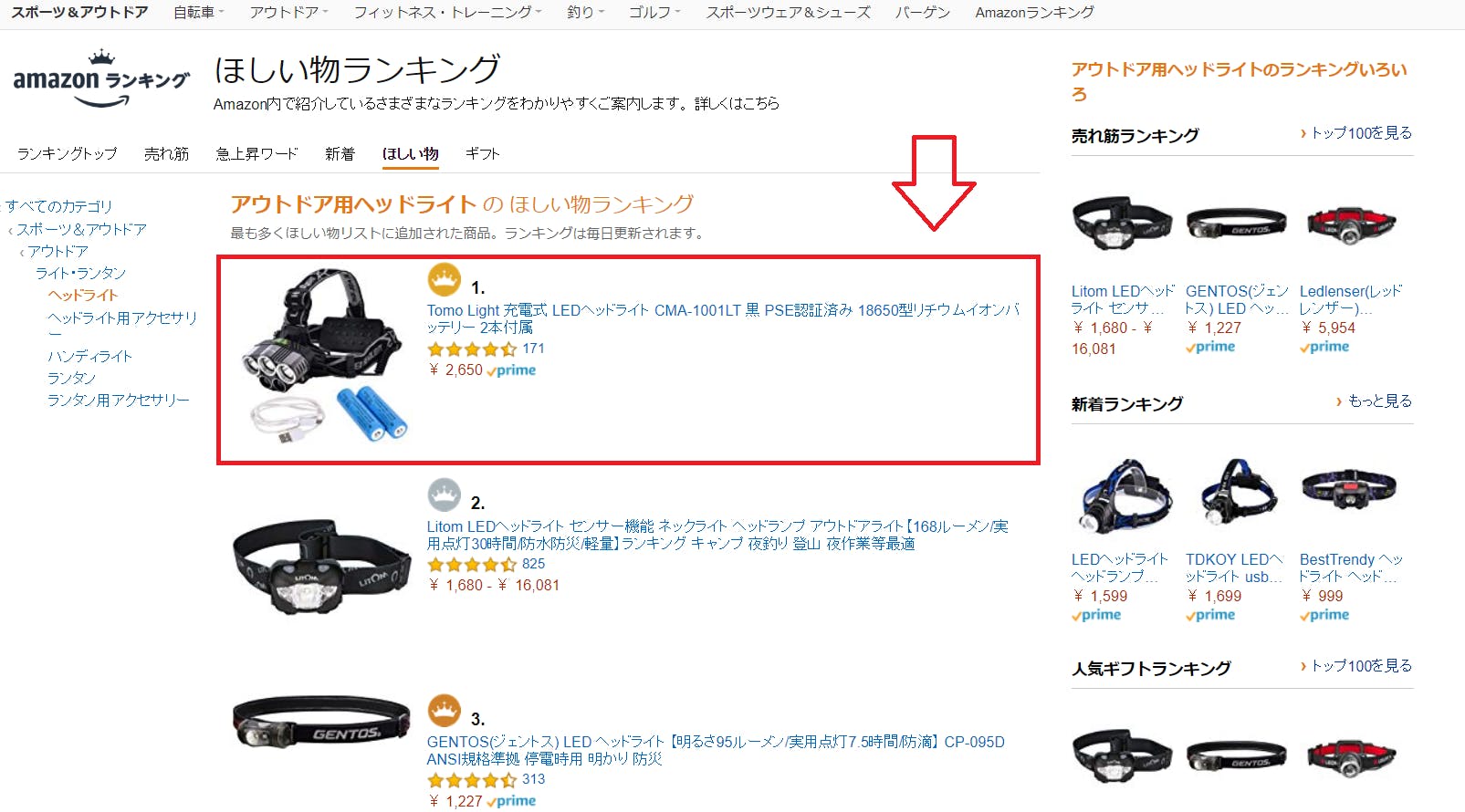Expand the ゴルフ dropdown menu
The image size is (1465, 812).
tap(654, 13)
